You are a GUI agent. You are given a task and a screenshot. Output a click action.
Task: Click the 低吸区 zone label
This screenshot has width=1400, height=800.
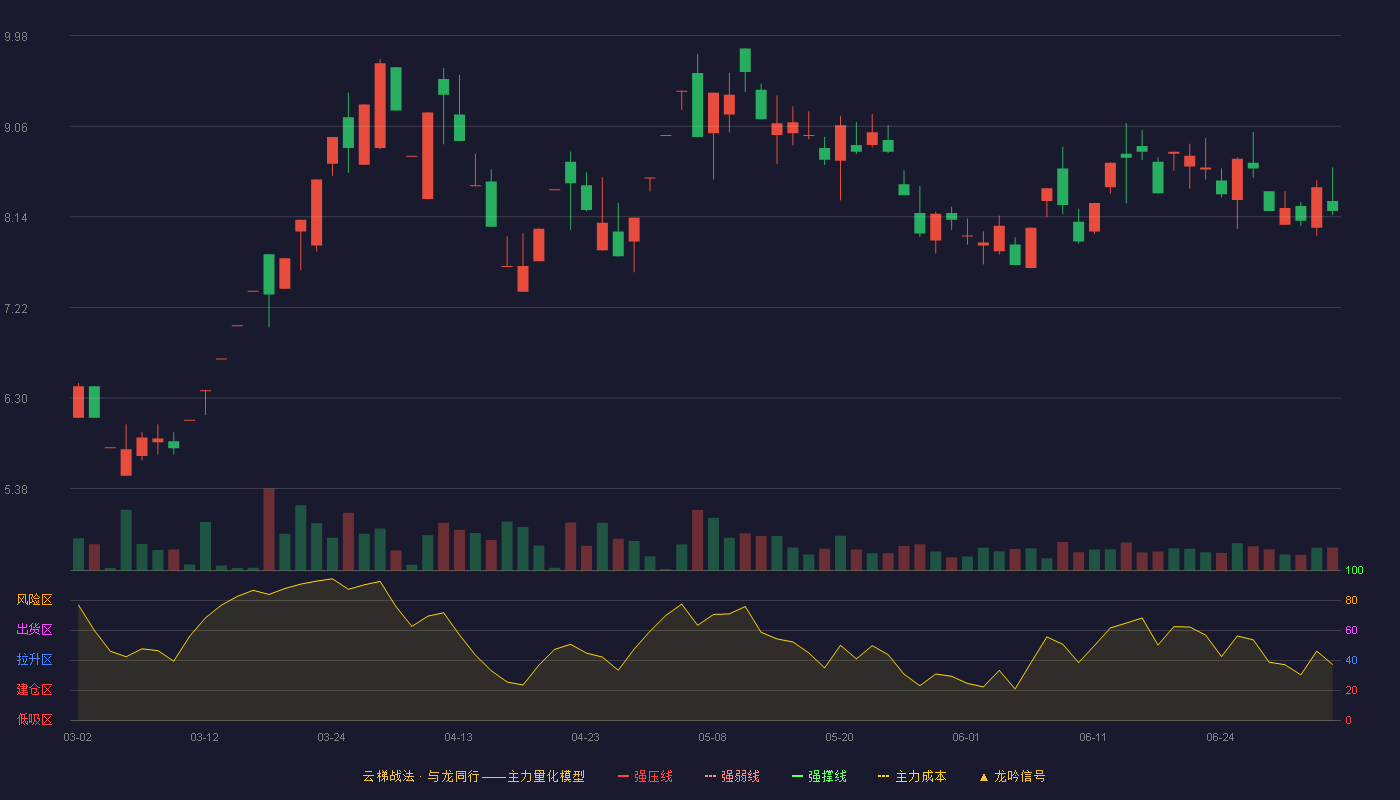pyautogui.click(x=34, y=719)
